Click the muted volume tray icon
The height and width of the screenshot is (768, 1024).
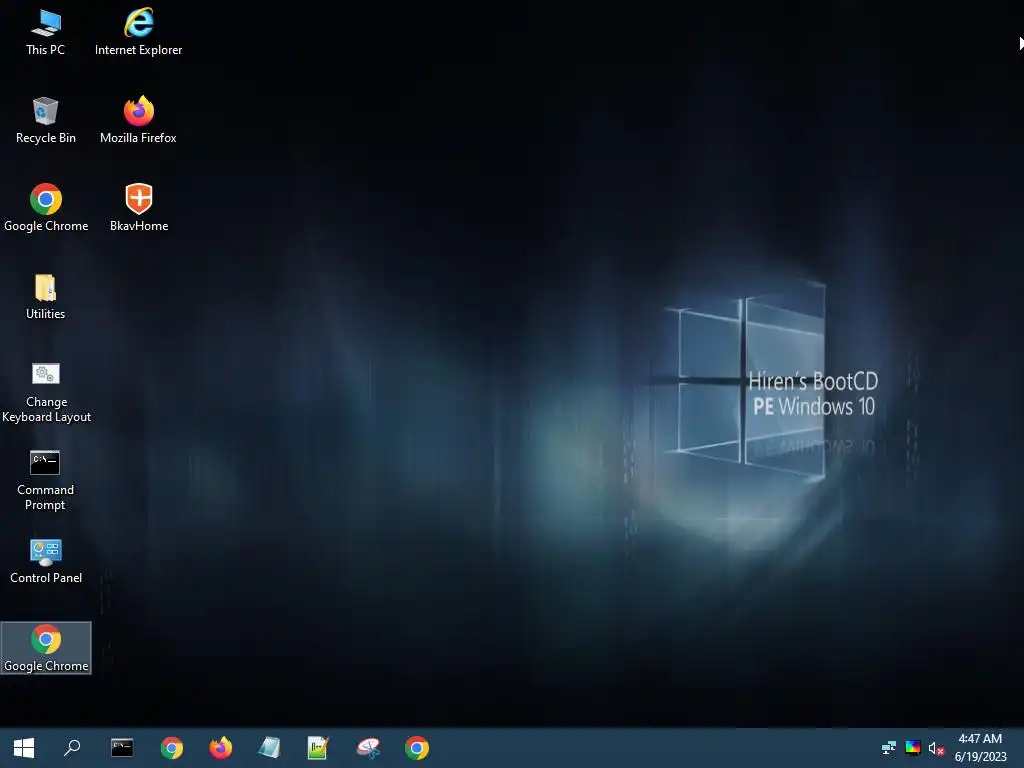[x=936, y=748]
